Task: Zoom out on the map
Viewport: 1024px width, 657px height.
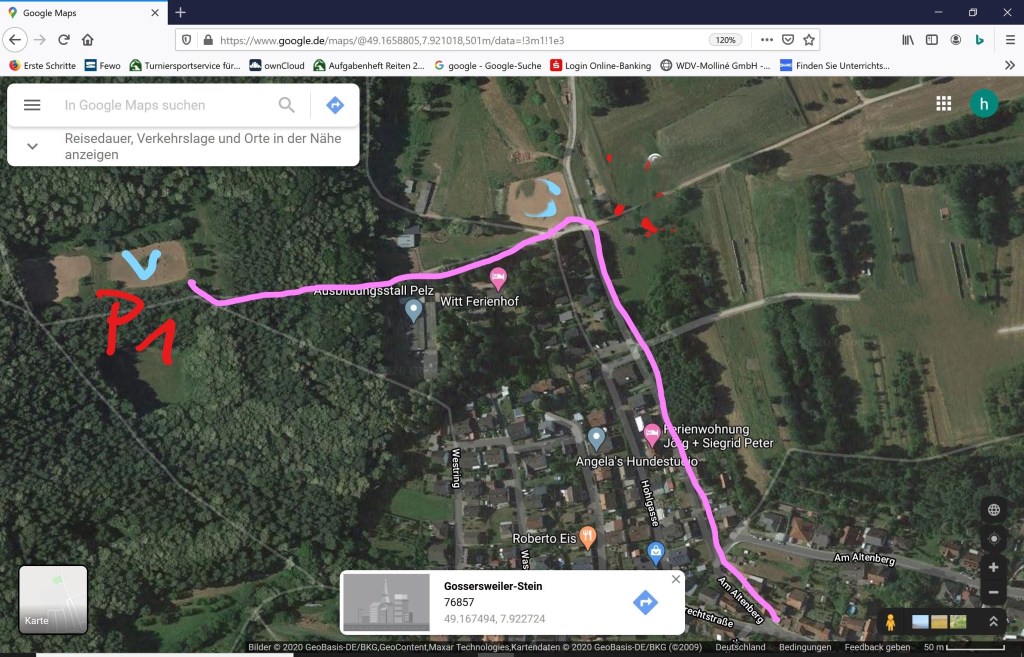Action: [x=993, y=592]
